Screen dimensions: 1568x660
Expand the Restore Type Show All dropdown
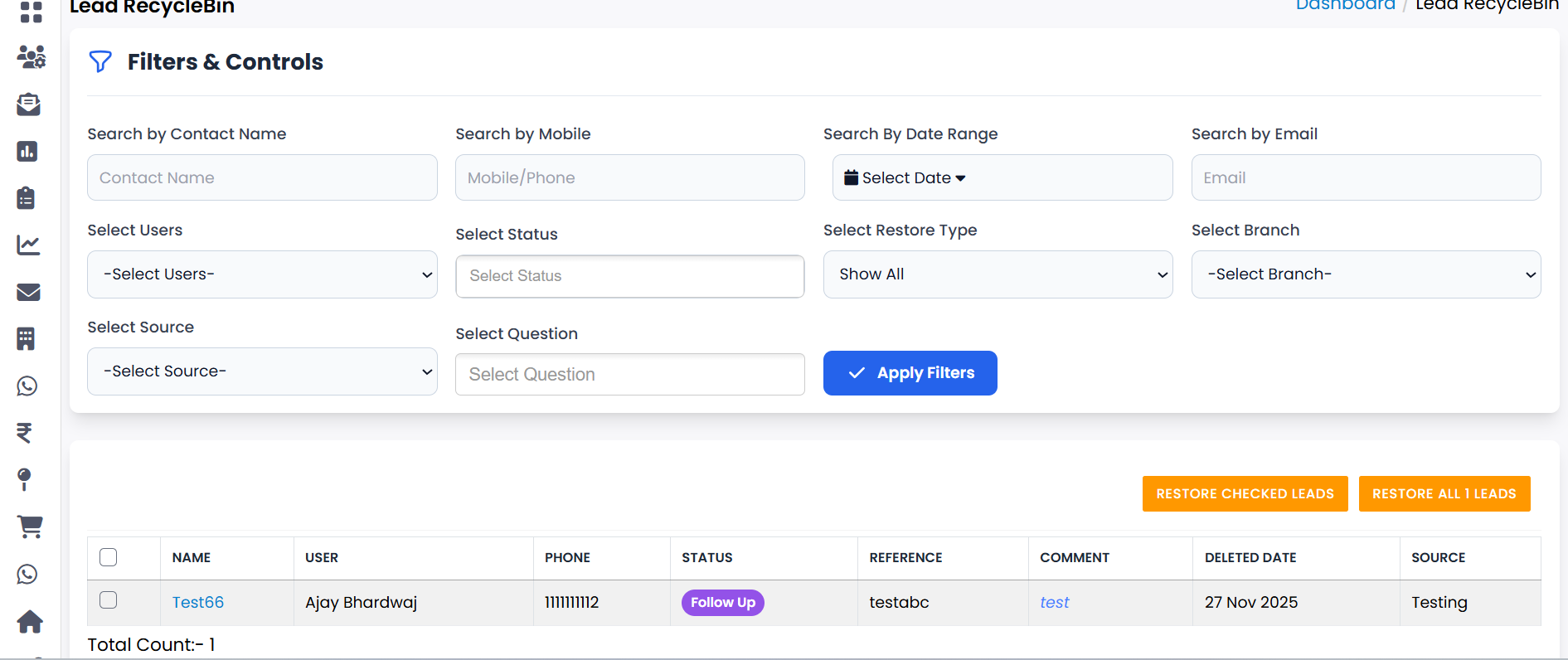click(x=998, y=274)
